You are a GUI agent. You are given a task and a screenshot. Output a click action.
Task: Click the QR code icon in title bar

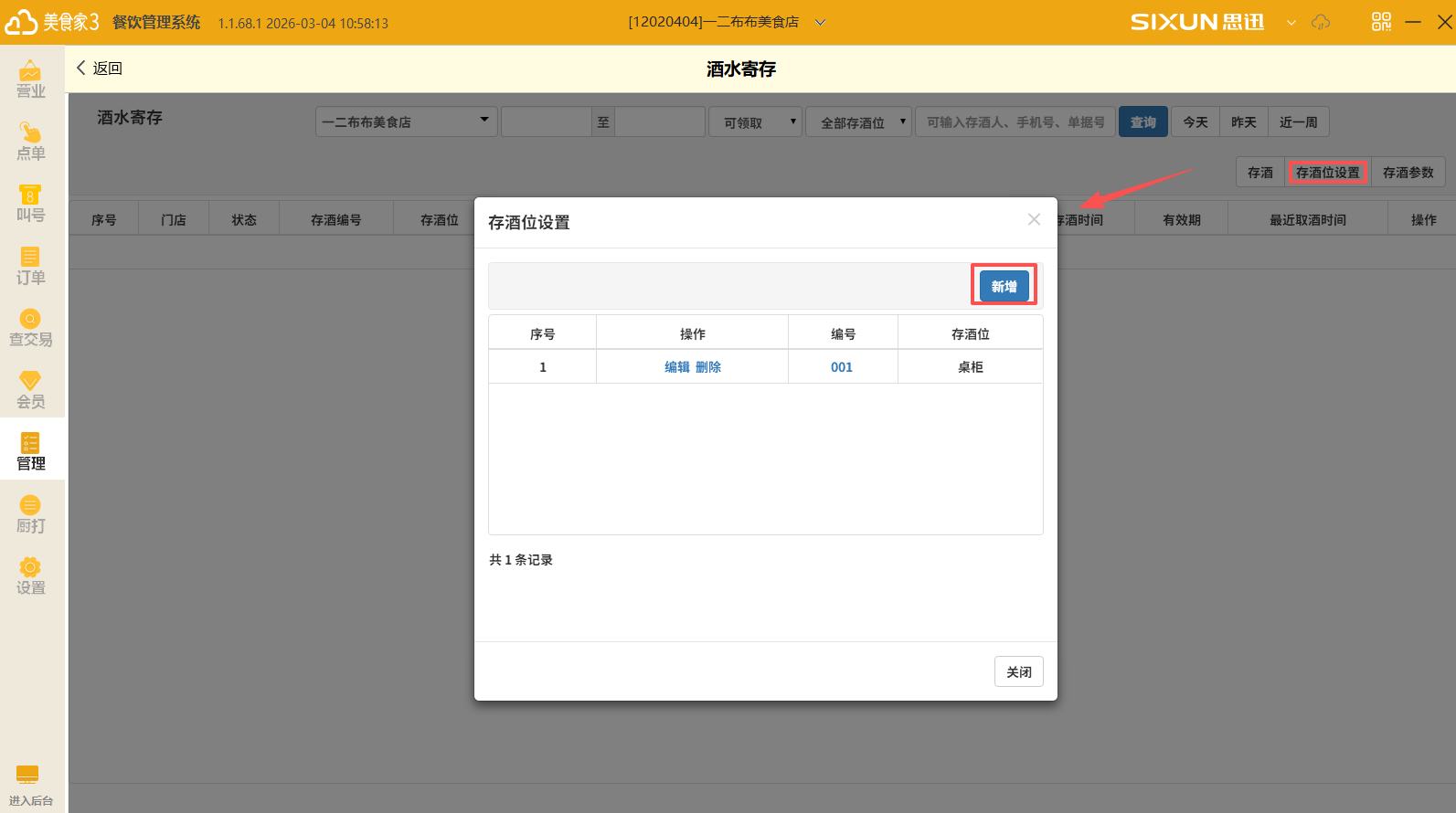tap(1381, 22)
